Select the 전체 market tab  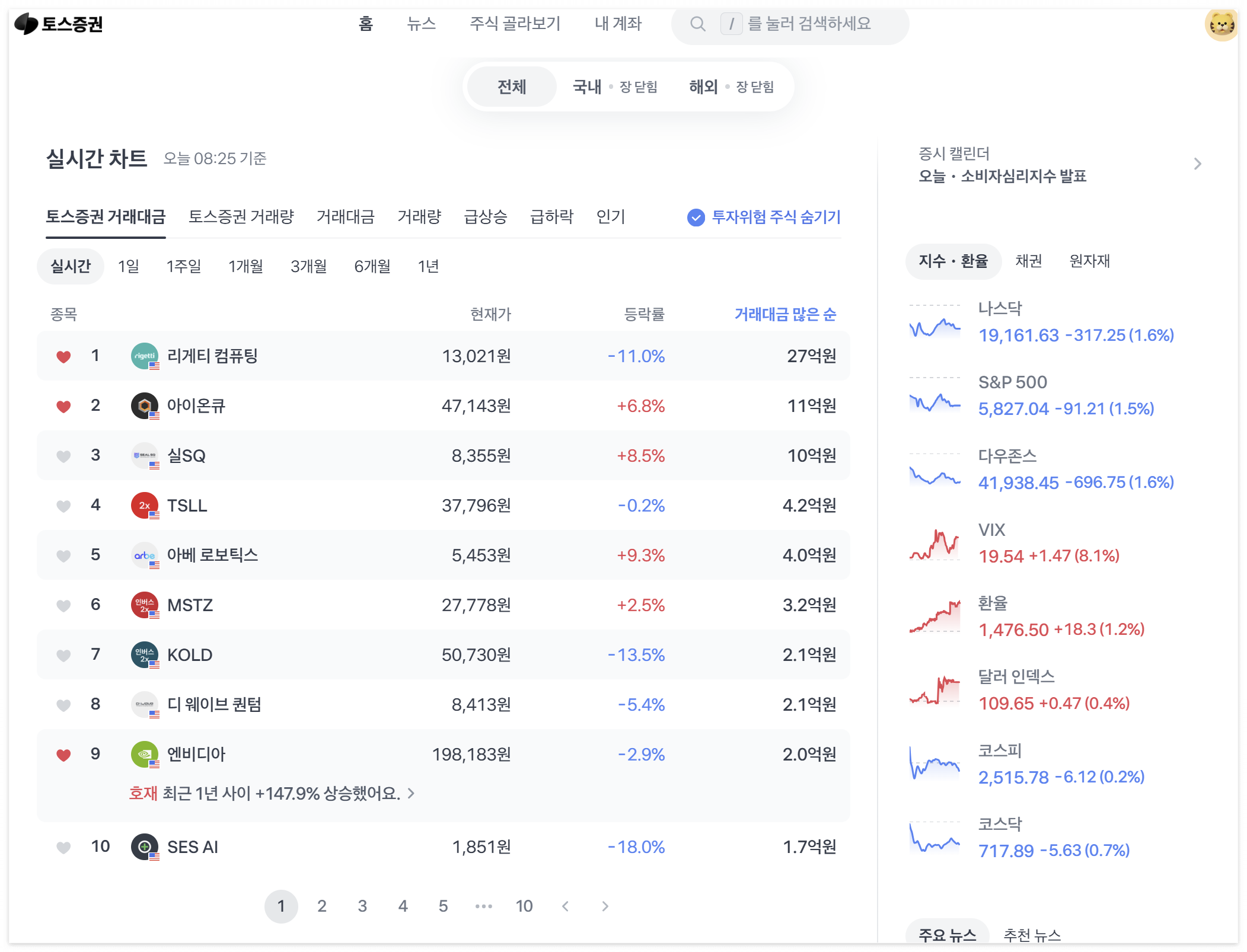click(512, 87)
